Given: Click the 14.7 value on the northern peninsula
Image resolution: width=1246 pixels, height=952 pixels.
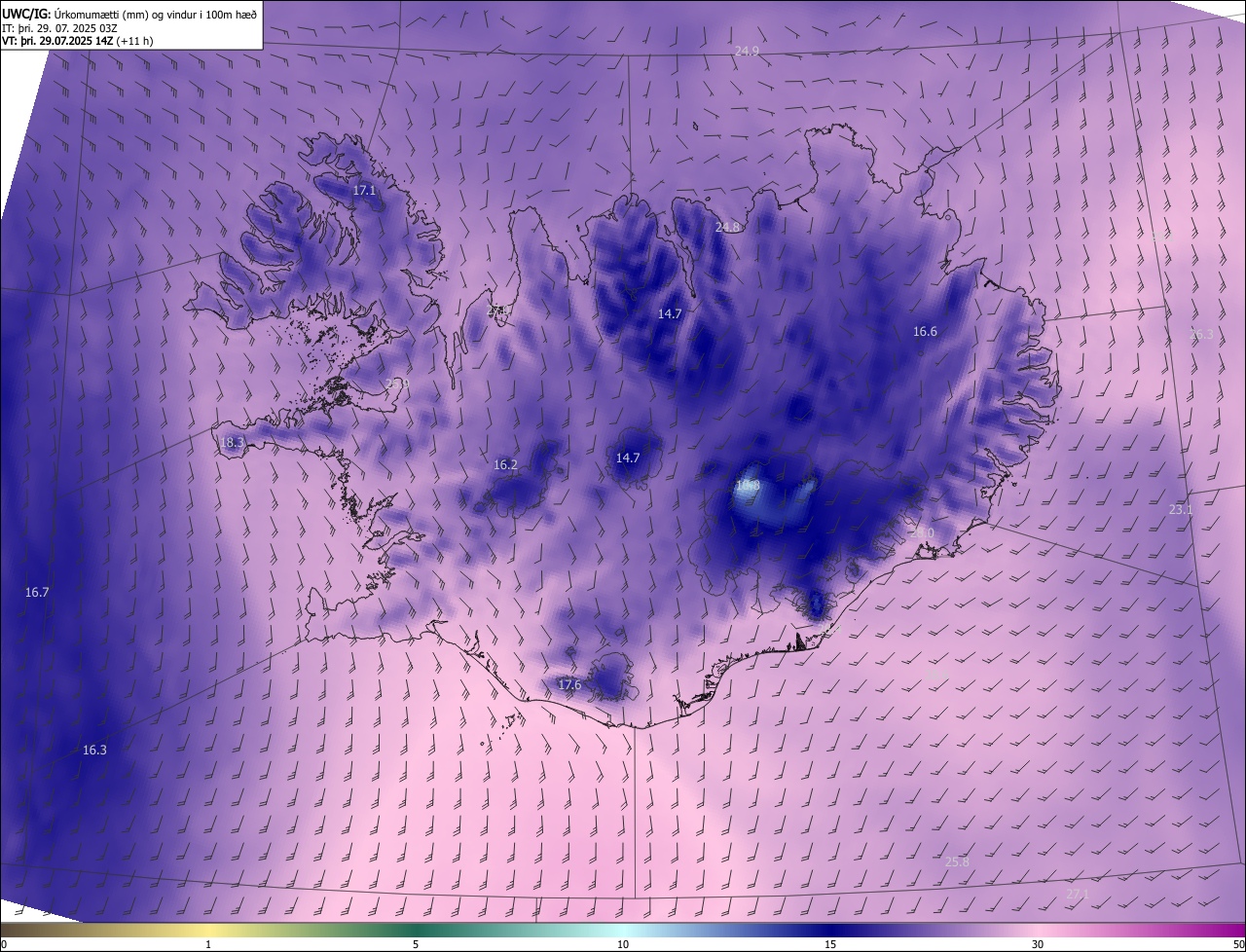Looking at the screenshot, I should click(x=670, y=313).
